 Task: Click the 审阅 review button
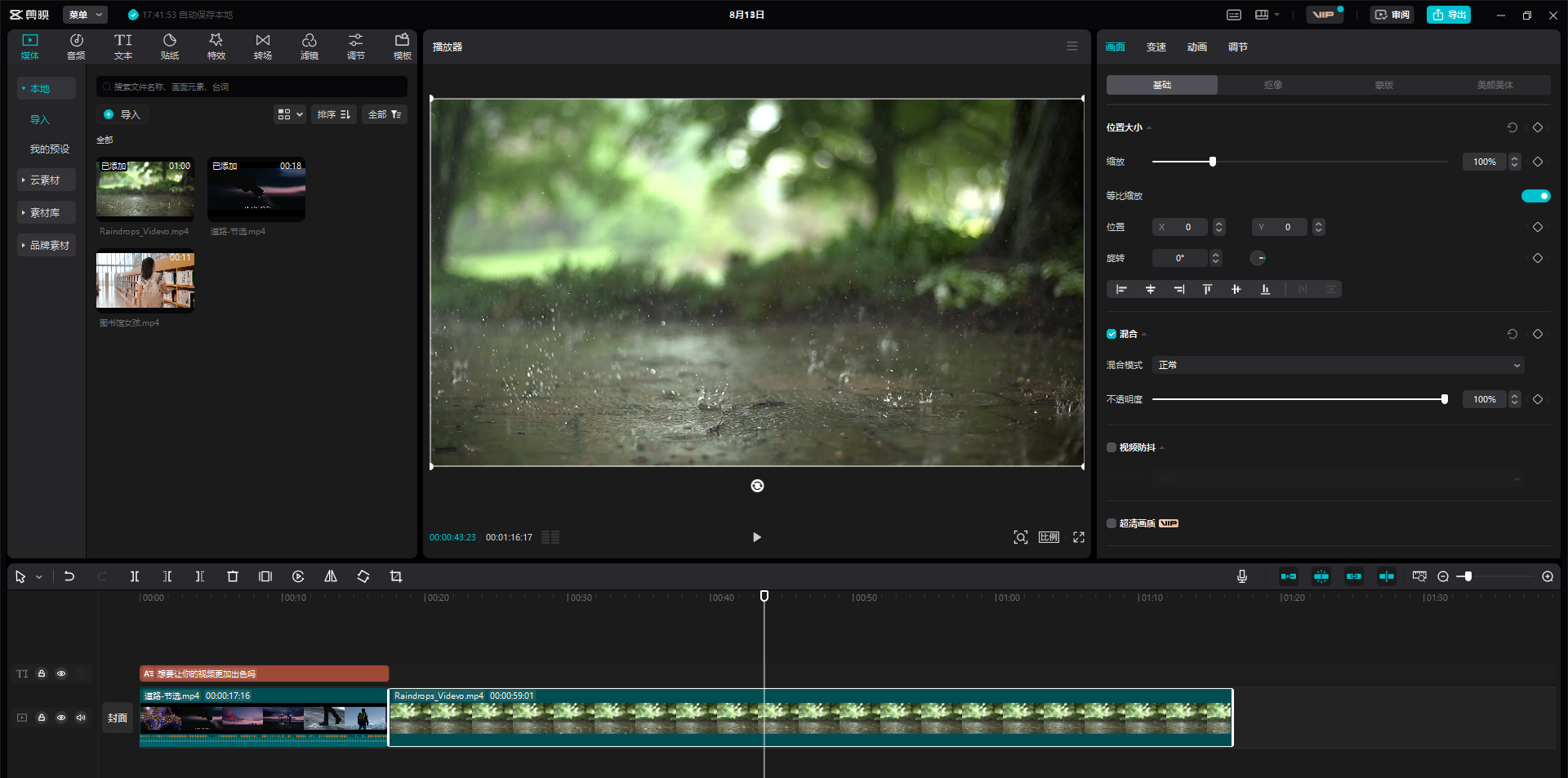[x=1392, y=15]
